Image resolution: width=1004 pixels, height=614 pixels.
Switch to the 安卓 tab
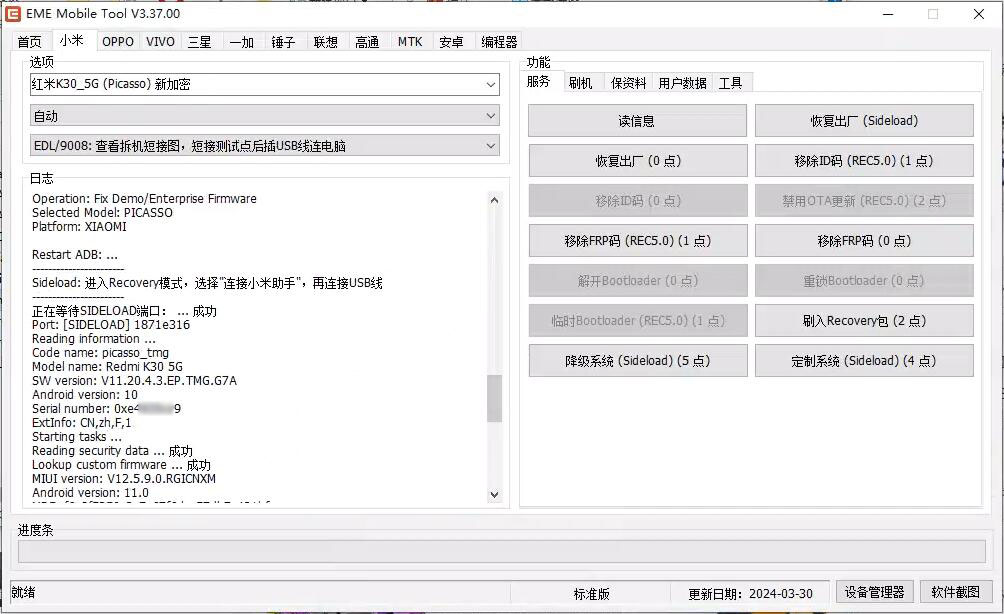(x=451, y=42)
